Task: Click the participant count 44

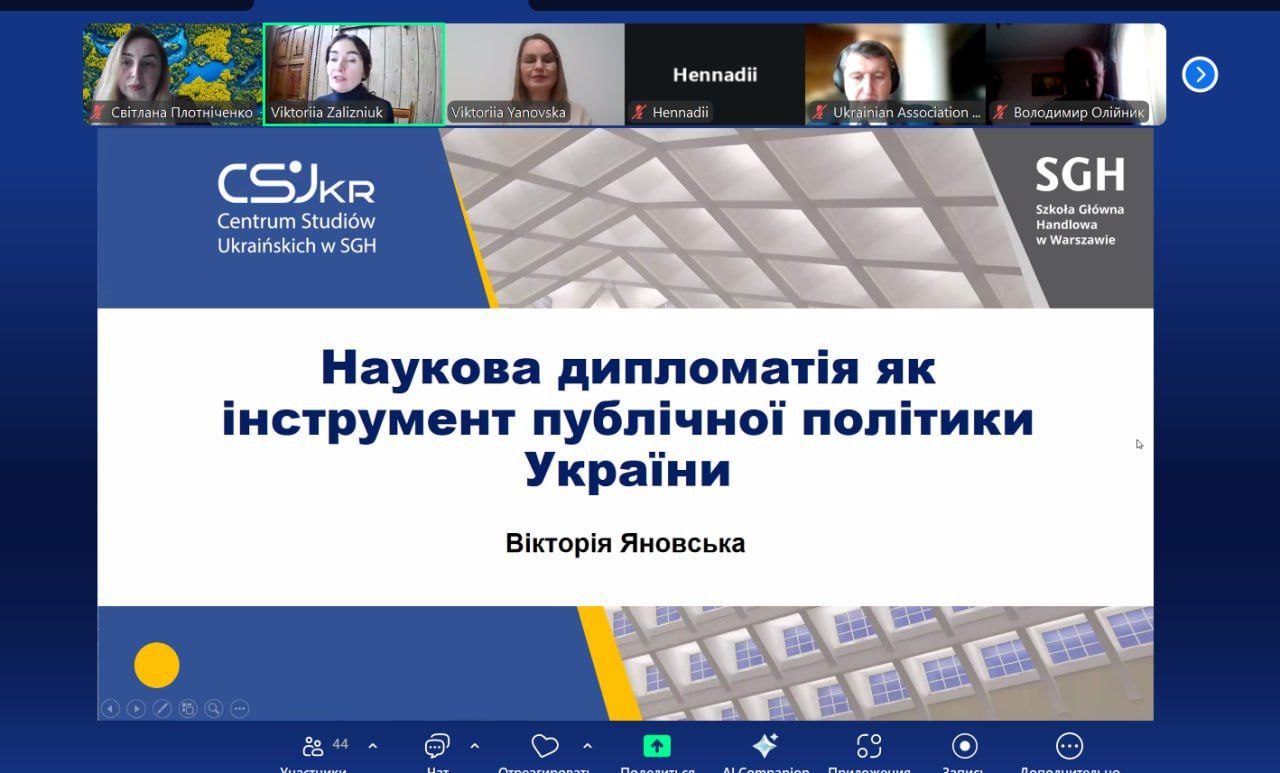Action: pyautogui.click(x=340, y=744)
